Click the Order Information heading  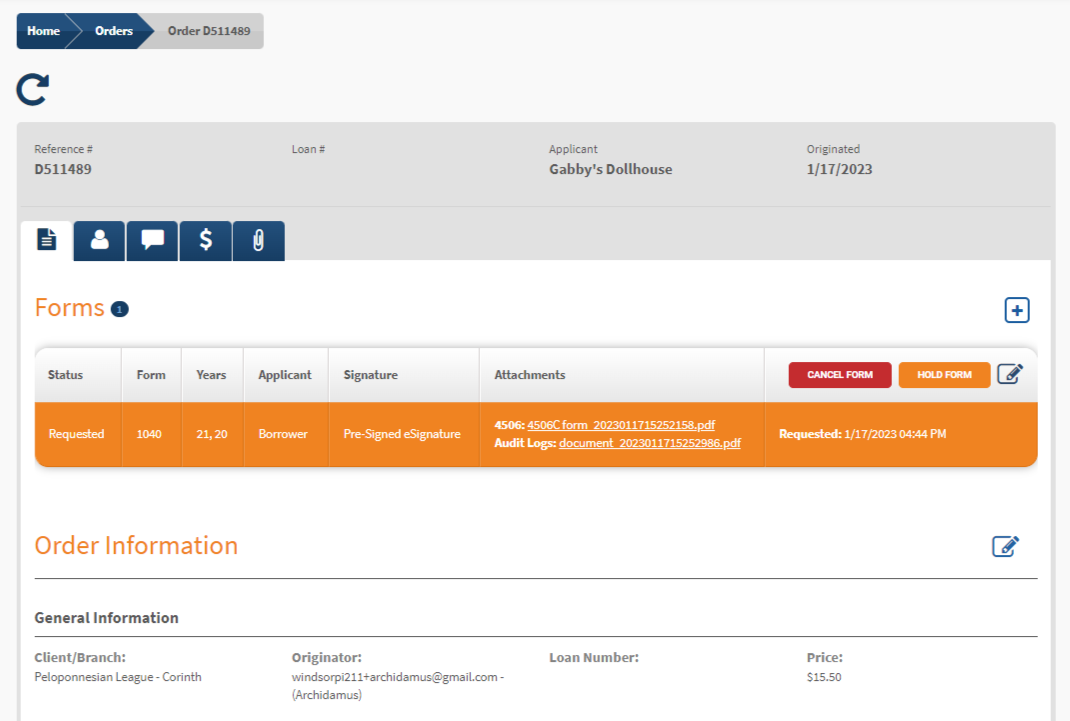pos(136,546)
